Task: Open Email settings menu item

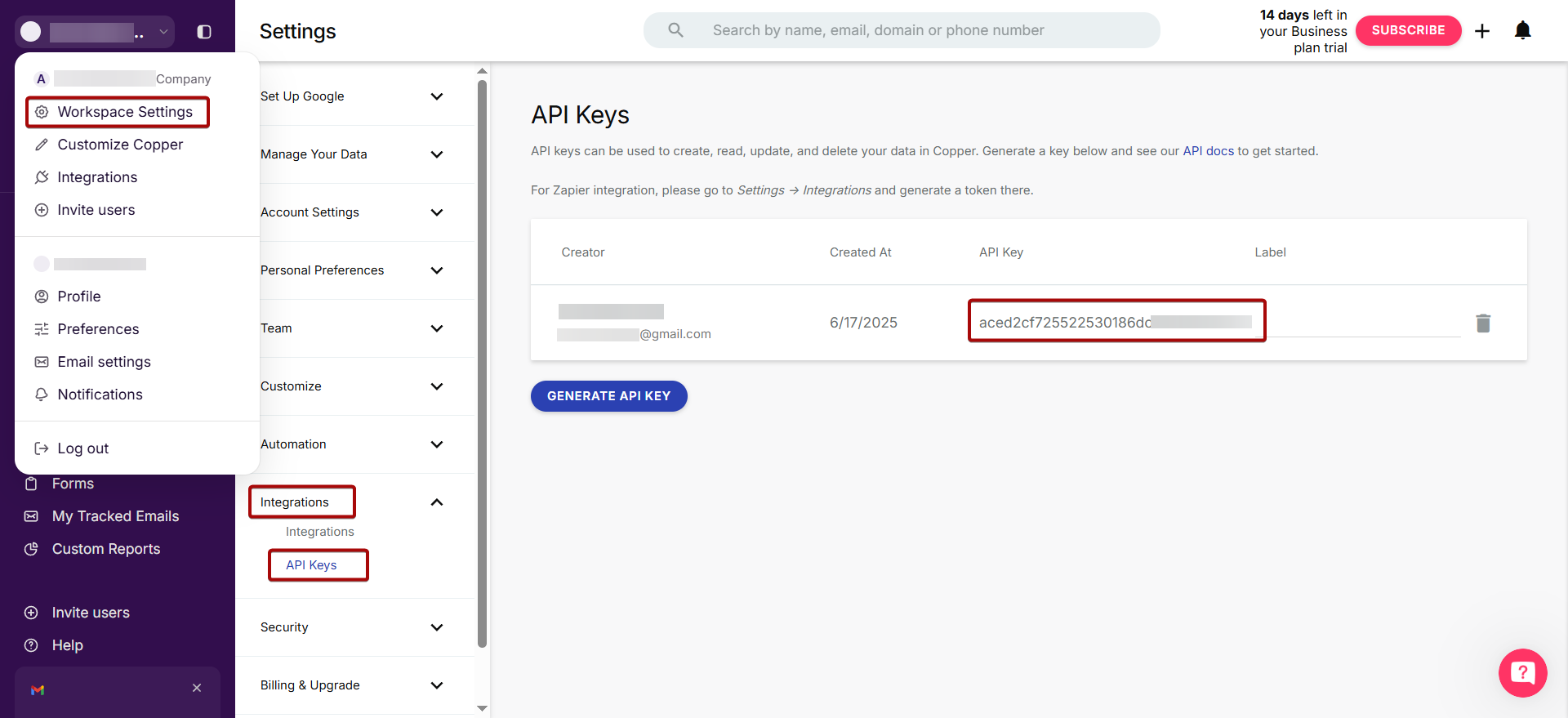Action: pos(104,362)
